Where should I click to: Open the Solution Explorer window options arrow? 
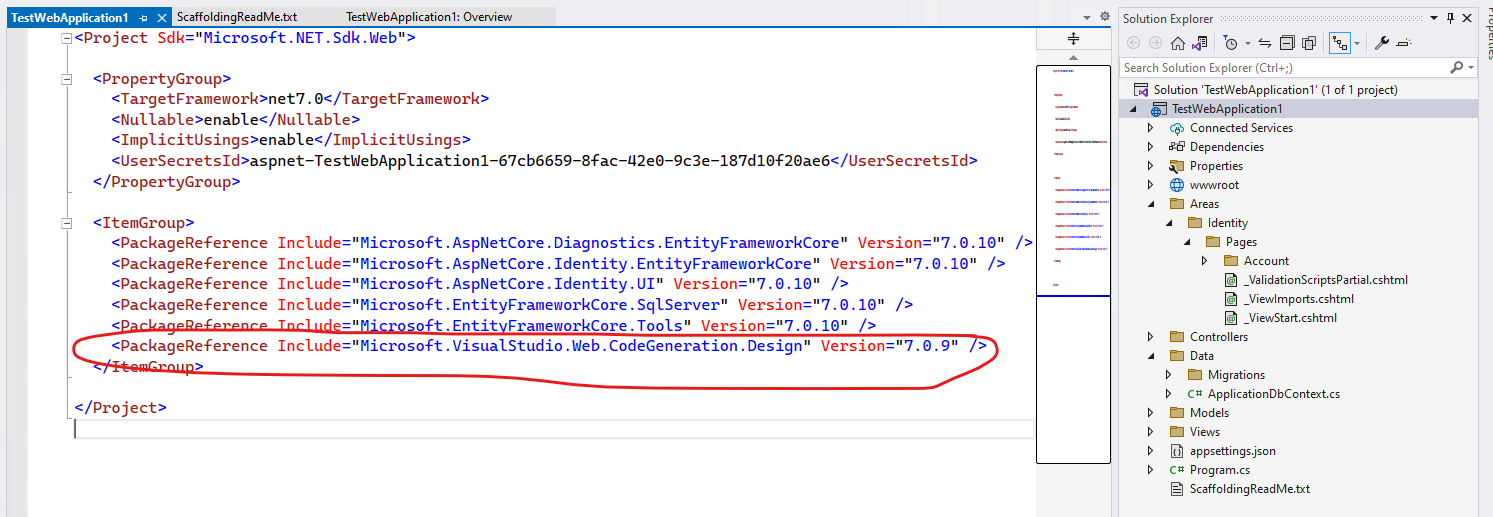coord(1432,18)
